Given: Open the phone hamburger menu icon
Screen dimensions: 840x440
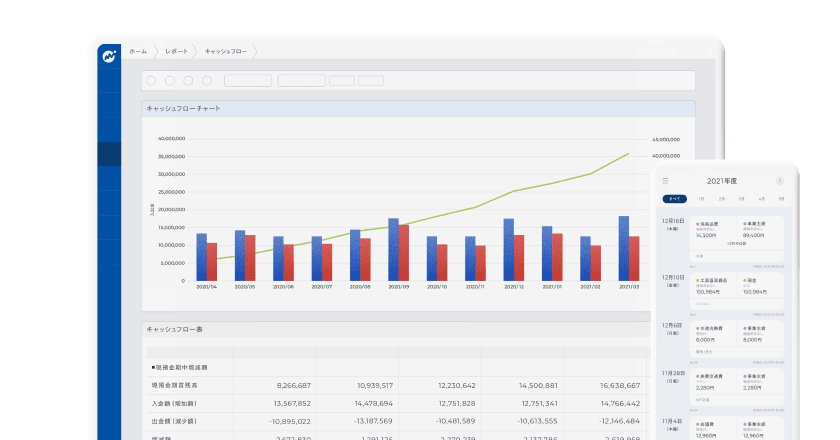Looking at the screenshot, I should 665,181.
